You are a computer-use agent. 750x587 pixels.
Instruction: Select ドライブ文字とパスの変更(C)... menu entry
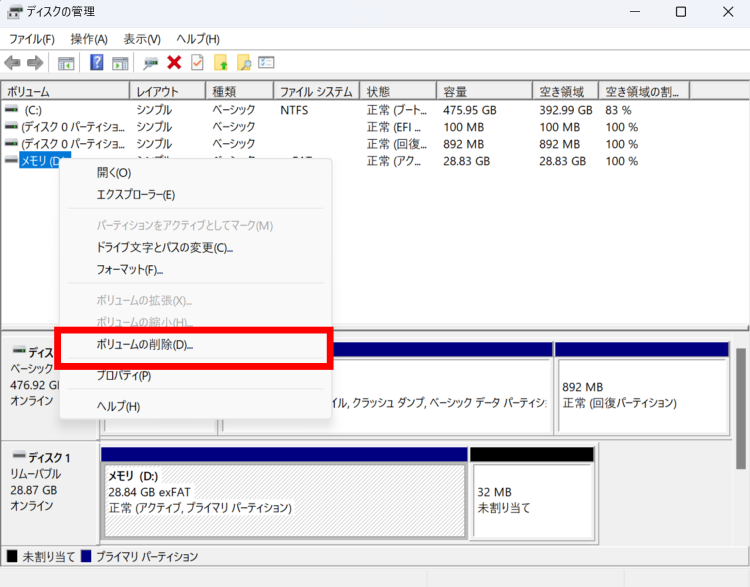coord(164,247)
